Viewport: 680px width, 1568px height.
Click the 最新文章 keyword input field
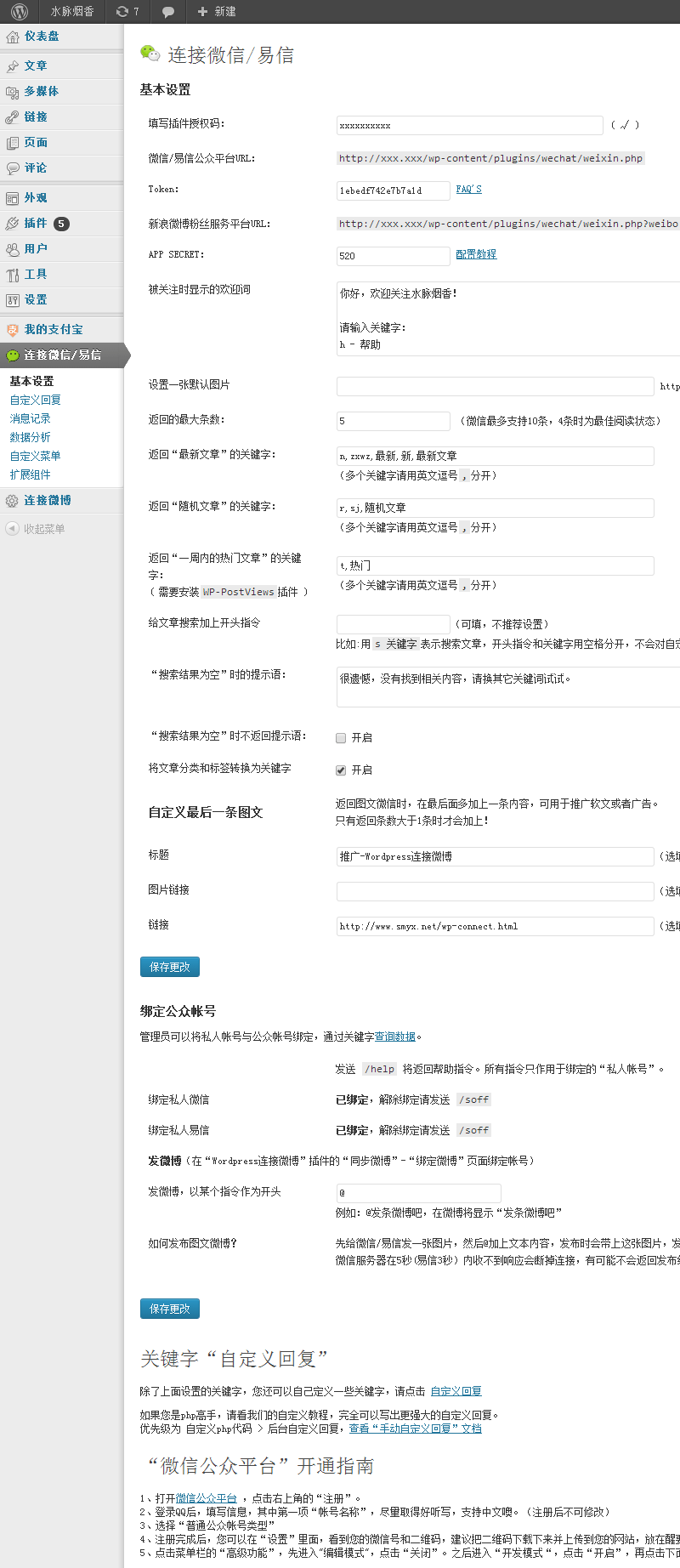[x=496, y=456]
